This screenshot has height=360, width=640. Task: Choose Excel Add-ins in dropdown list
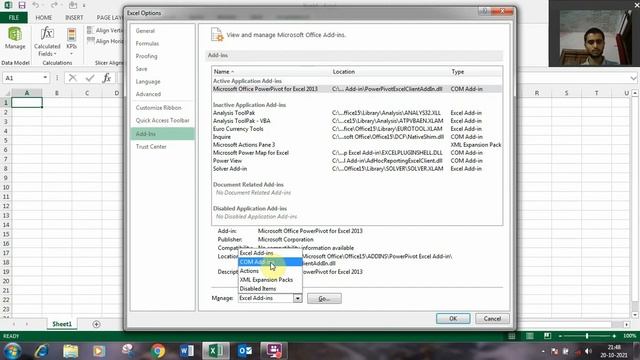coord(270,253)
